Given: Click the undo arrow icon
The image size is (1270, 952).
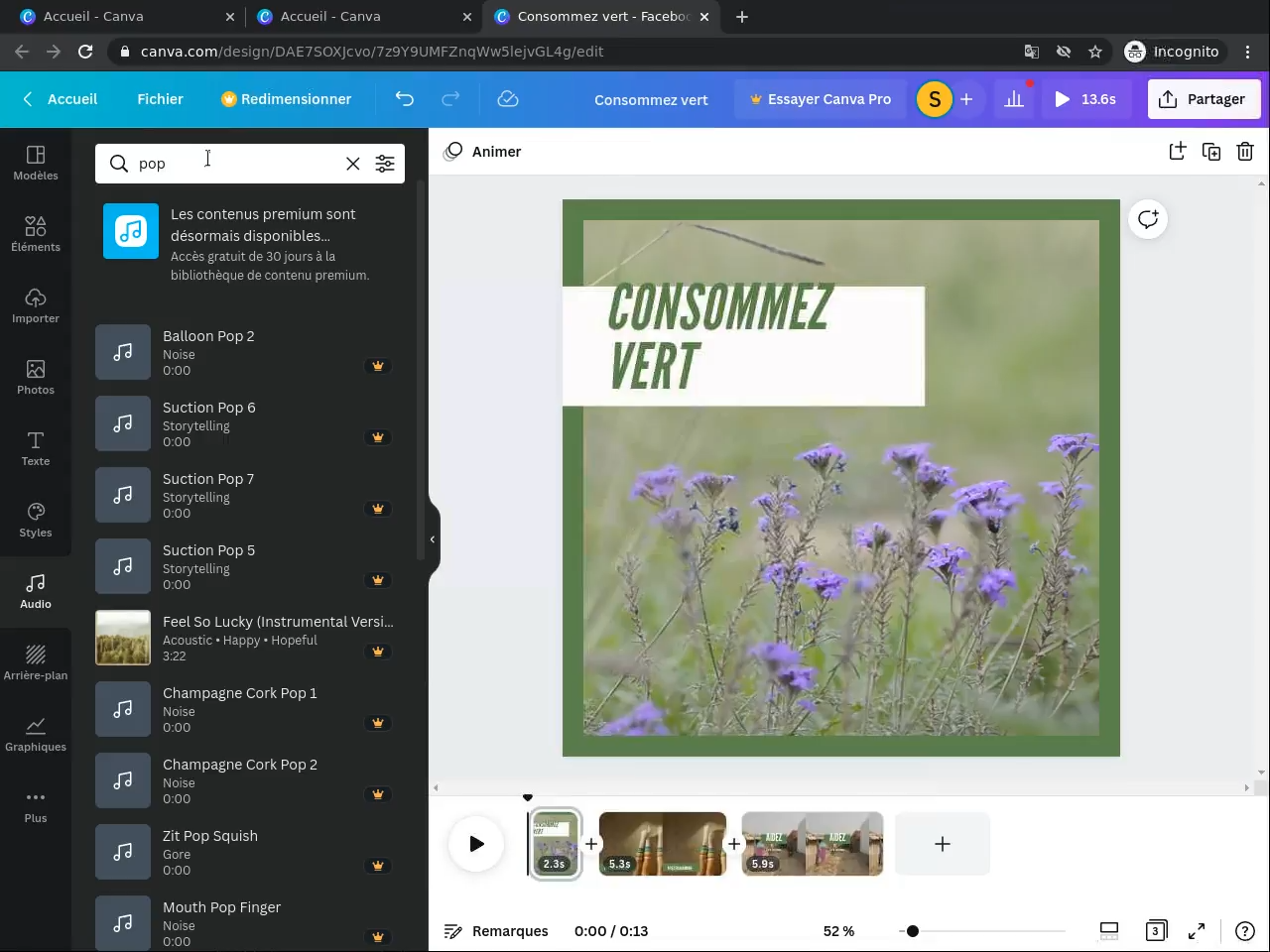Looking at the screenshot, I should pyautogui.click(x=404, y=99).
